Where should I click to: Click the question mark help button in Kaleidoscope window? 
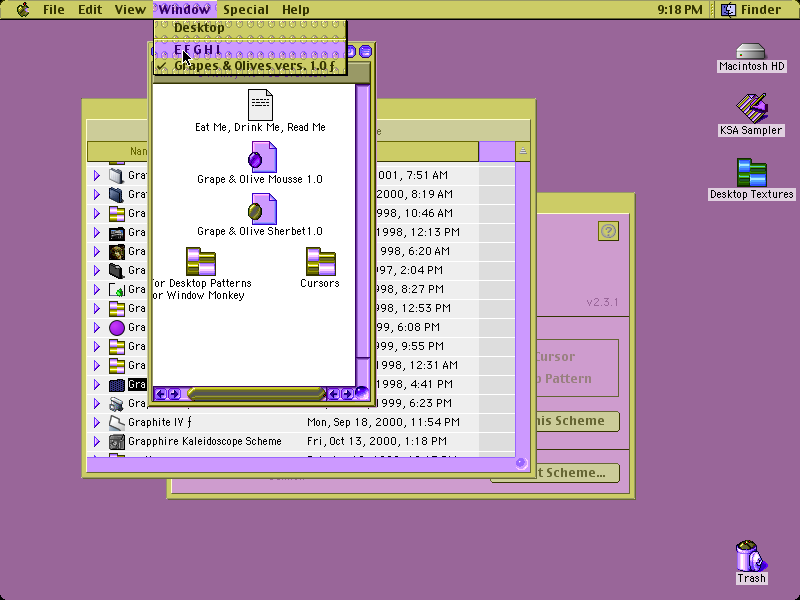tap(608, 231)
